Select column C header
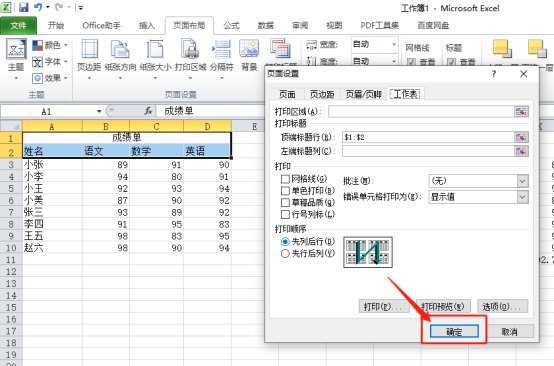 click(157, 126)
